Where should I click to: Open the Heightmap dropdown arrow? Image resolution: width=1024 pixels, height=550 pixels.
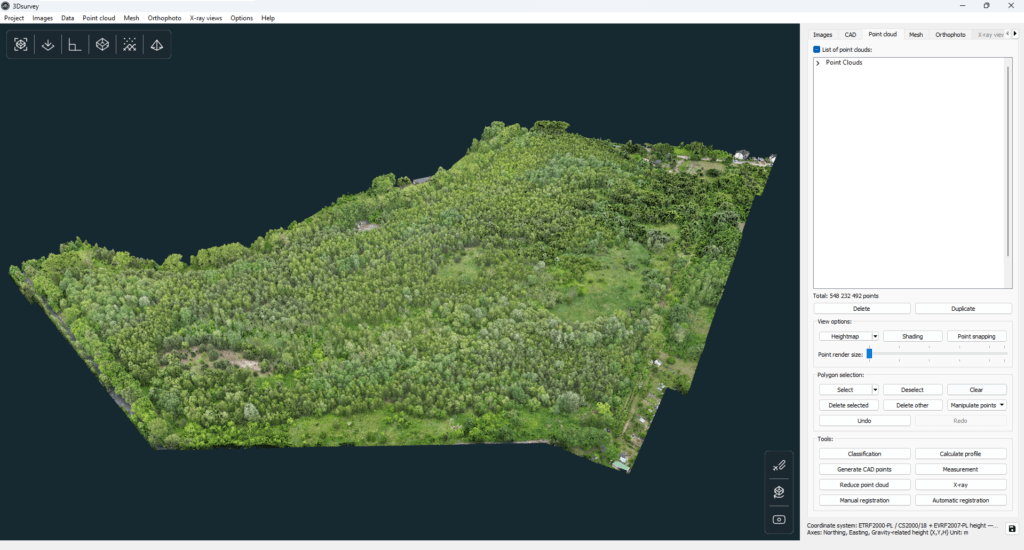coord(875,336)
